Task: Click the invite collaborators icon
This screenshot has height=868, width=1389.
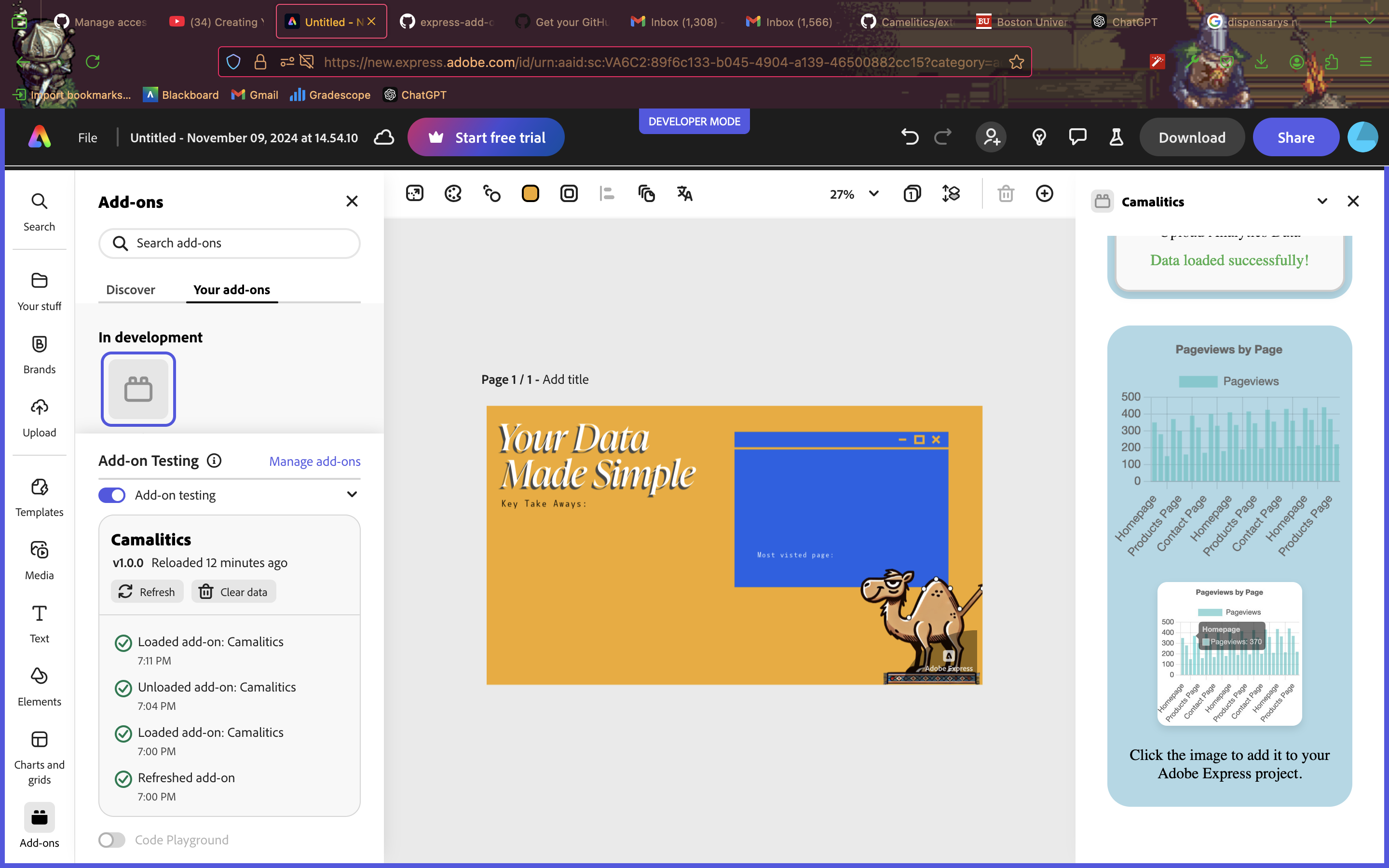Action: tap(991, 137)
